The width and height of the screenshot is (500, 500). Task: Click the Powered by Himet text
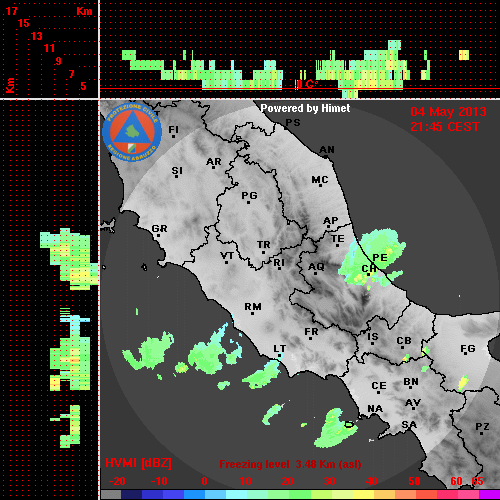click(x=305, y=108)
